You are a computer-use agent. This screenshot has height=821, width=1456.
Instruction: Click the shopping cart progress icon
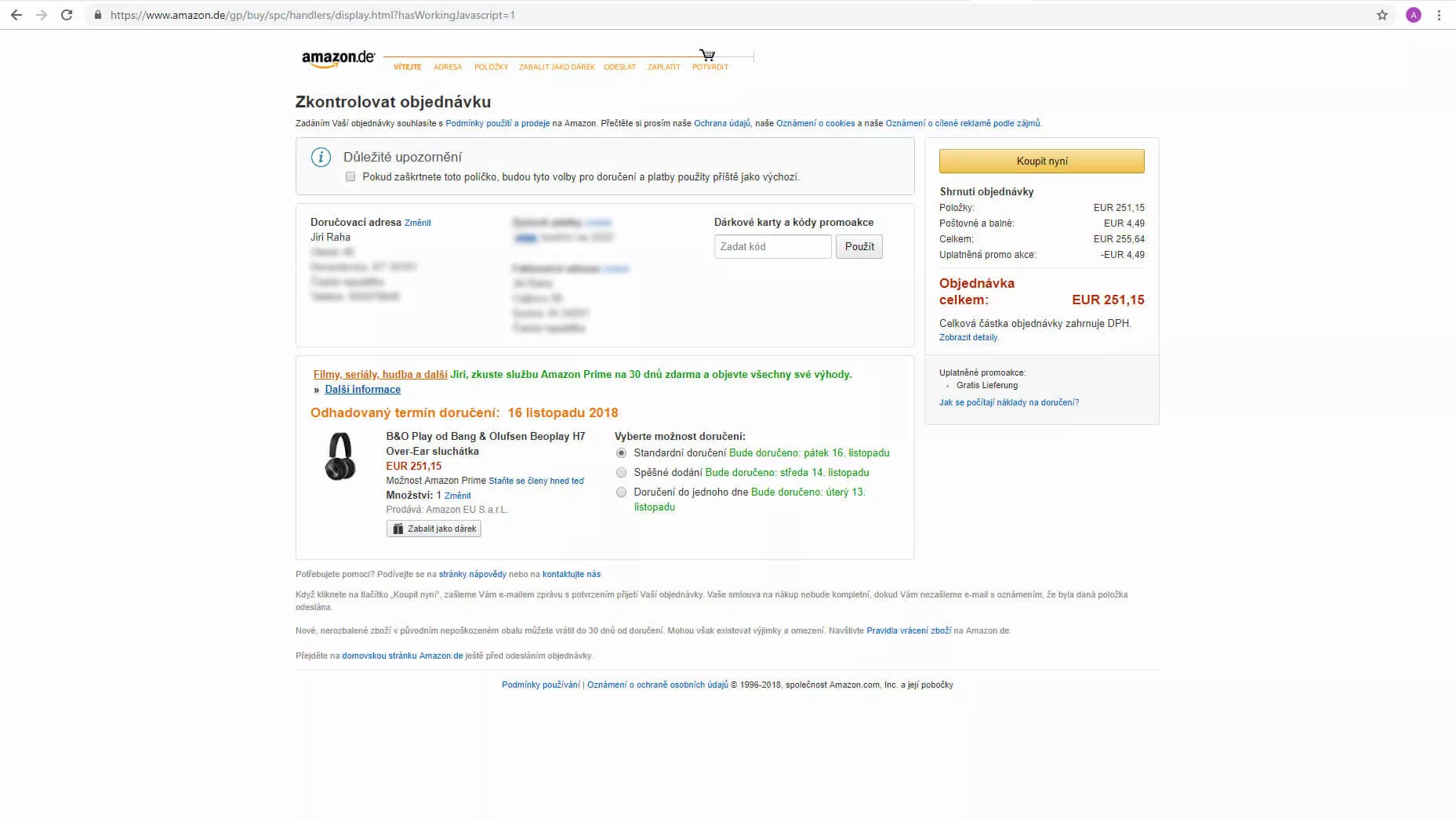[x=707, y=54]
